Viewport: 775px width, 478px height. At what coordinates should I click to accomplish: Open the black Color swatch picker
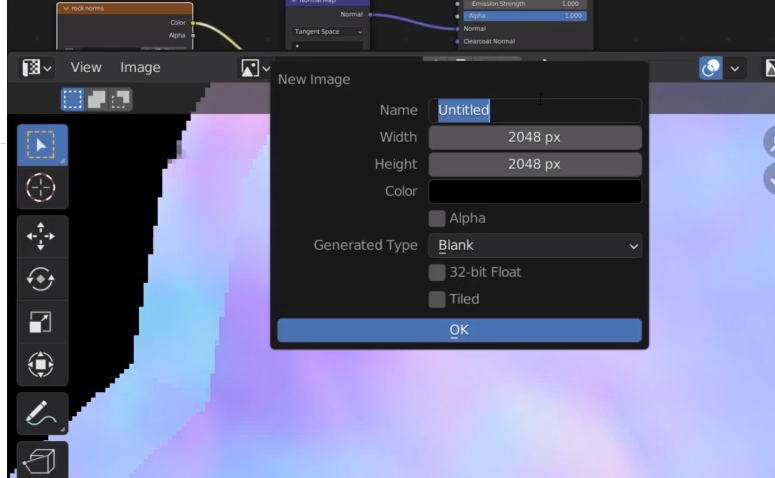point(535,191)
